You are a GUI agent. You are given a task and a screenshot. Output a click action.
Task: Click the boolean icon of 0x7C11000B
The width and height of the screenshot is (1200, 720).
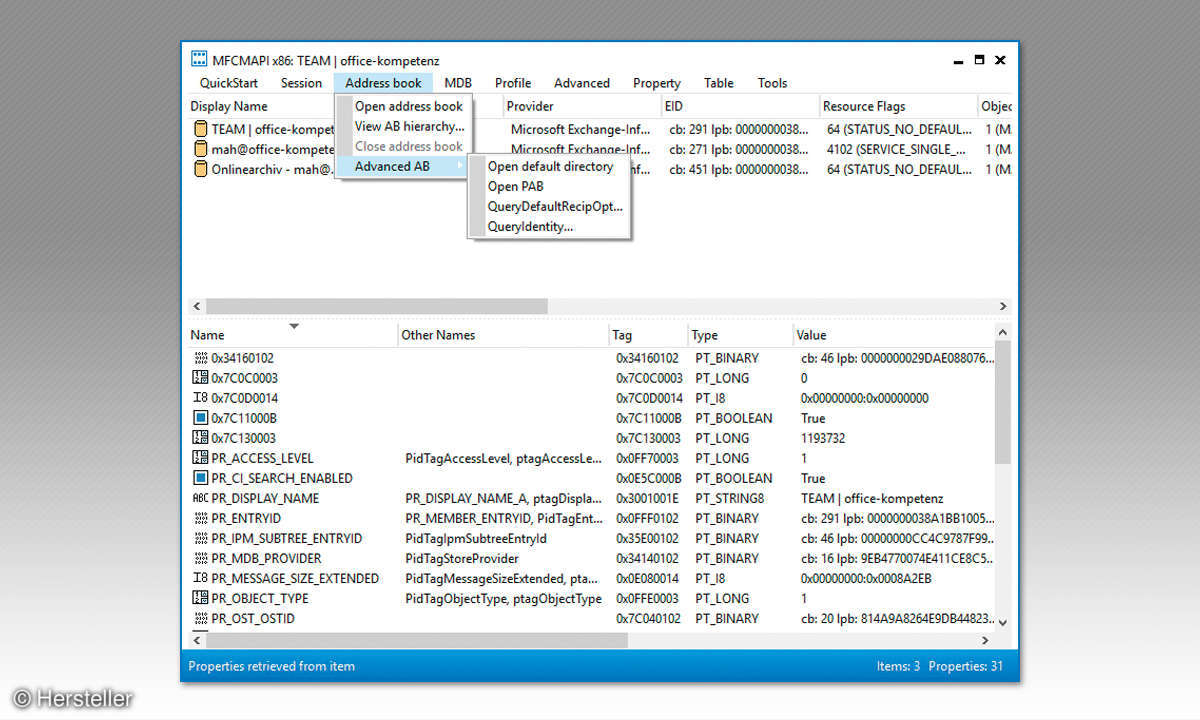(x=200, y=418)
